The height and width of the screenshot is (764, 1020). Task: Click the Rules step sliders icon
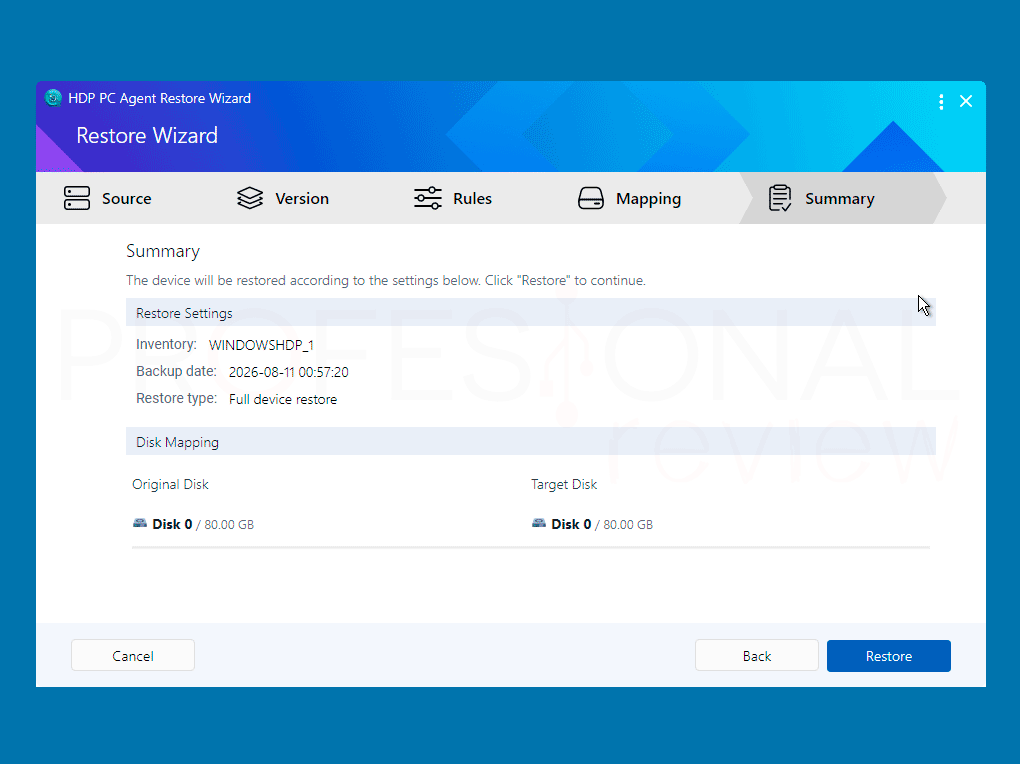coord(427,198)
